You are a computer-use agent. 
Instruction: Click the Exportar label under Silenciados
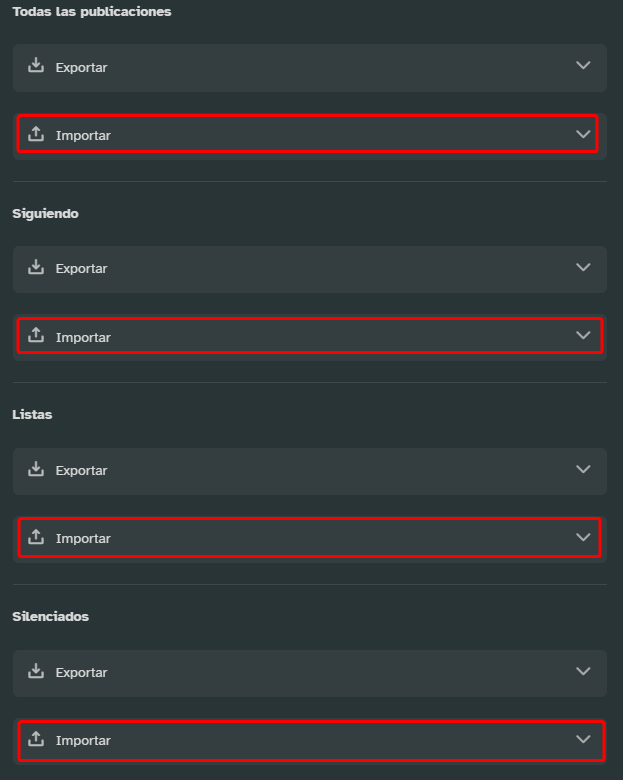(82, 673)
